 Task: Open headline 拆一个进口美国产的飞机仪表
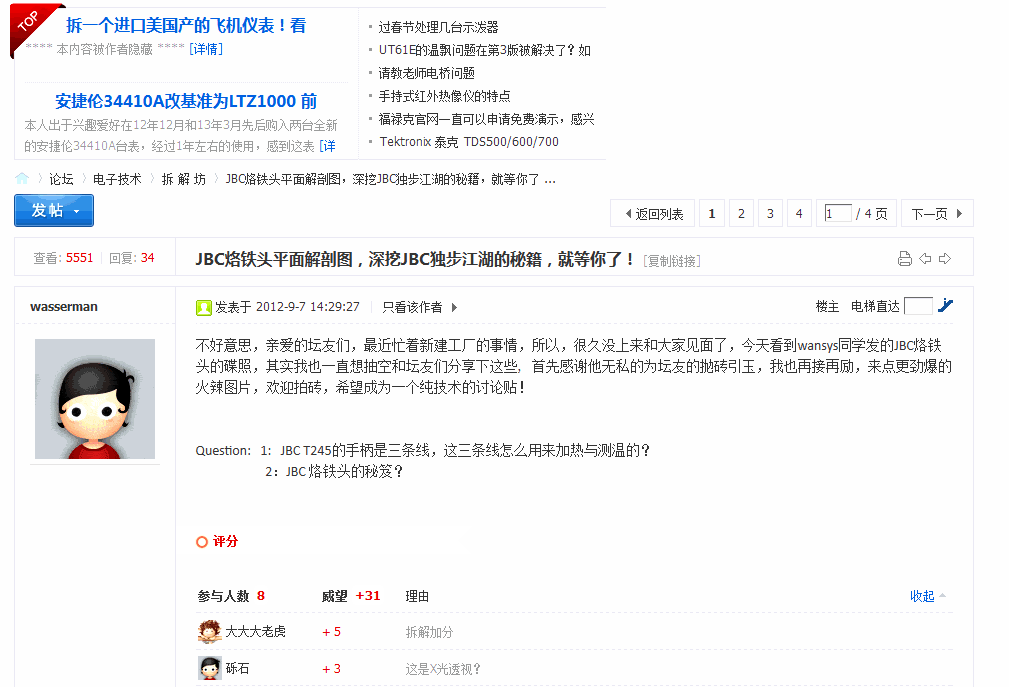point(186,25)
